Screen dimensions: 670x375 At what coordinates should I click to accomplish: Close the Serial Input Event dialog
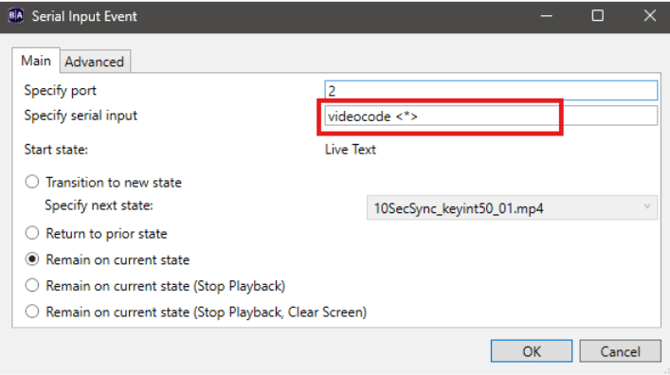[x=649, y=16]
